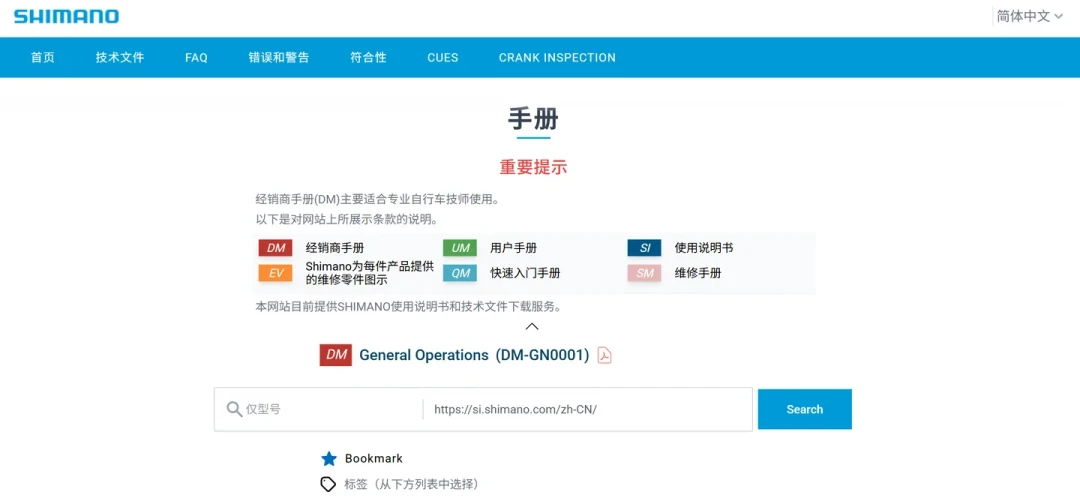Click the Bookmark label
The image size is (1080, 504).
coord(374,459)
